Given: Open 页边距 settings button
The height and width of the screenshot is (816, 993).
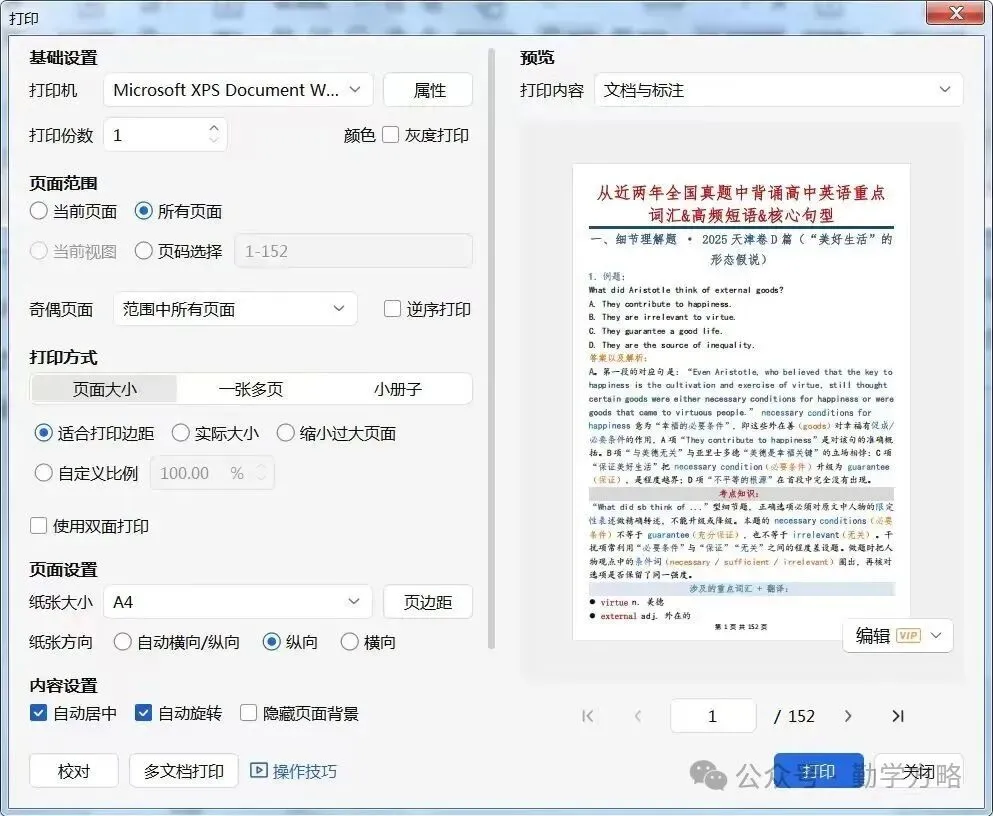Looking at the screenshot, I should [x=428, y=601].
